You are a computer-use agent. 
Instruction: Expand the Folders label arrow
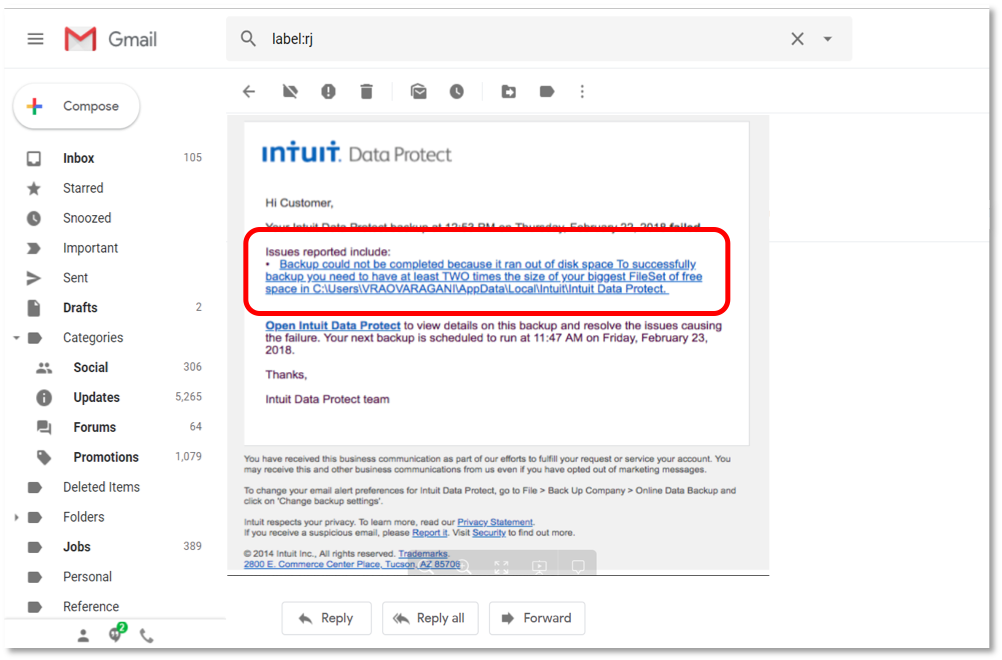tap(17, 517)
